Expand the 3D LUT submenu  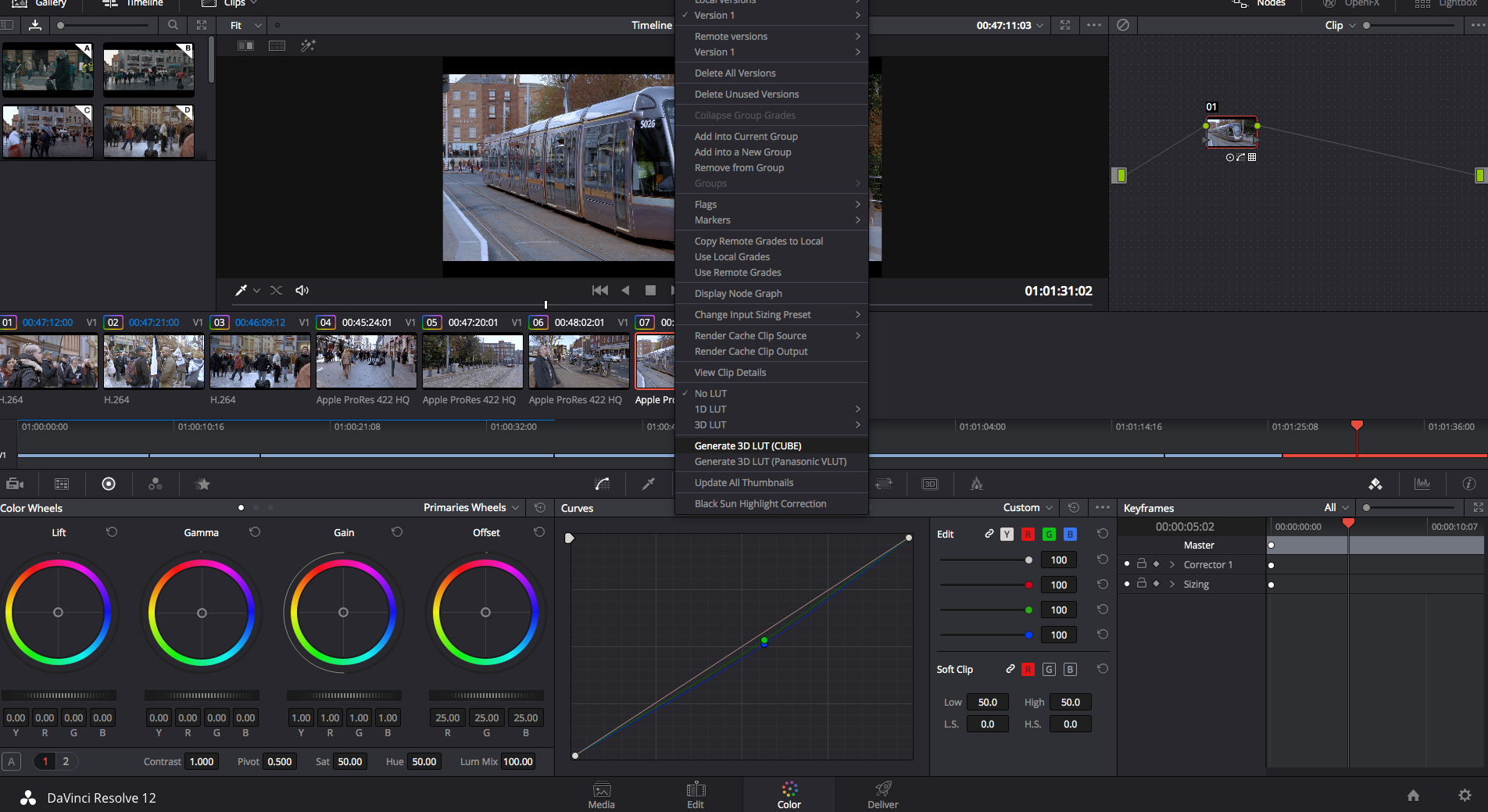[x=771, y=424]
